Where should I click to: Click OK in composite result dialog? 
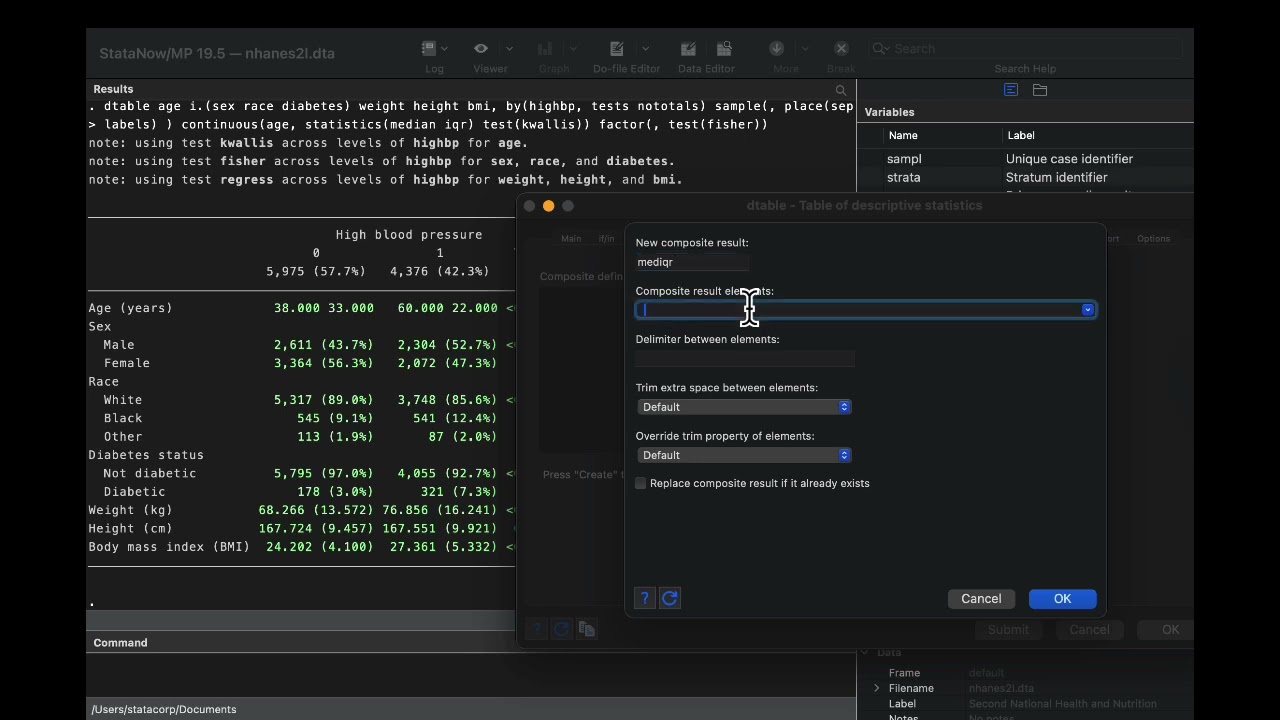(1062, 599)
